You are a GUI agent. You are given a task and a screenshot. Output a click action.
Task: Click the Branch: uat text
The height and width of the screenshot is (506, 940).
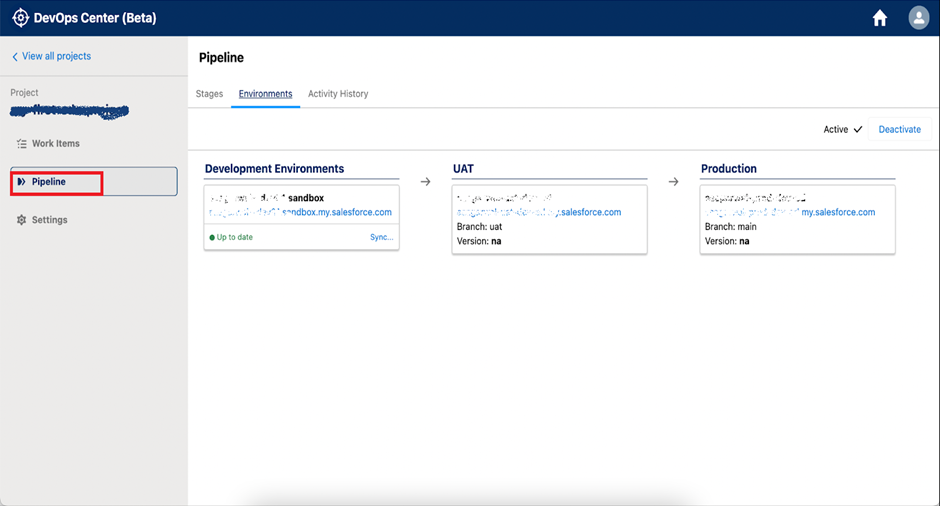tap(480, 227)
